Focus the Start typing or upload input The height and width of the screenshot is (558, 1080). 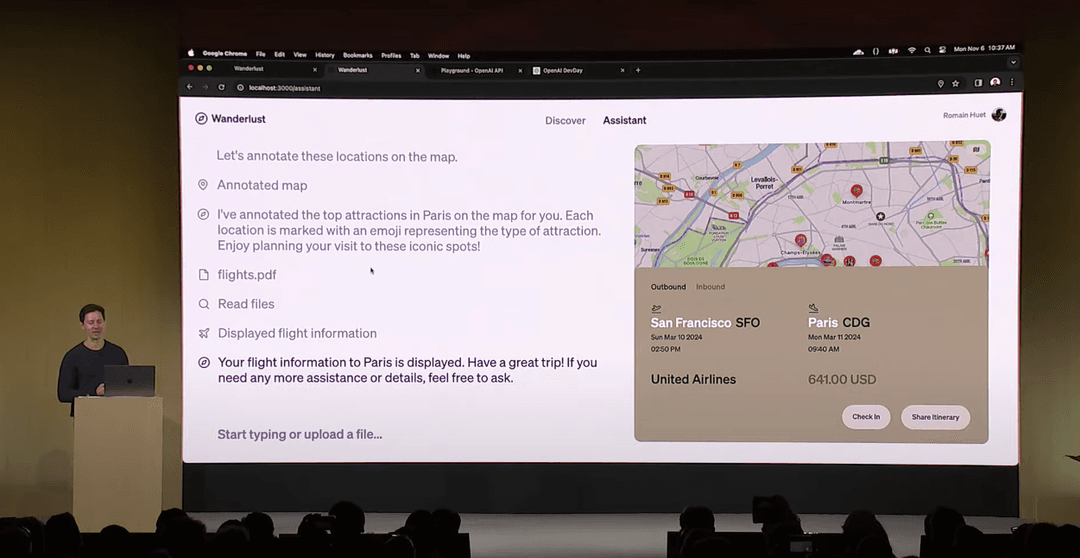click(x=300, y=434)
